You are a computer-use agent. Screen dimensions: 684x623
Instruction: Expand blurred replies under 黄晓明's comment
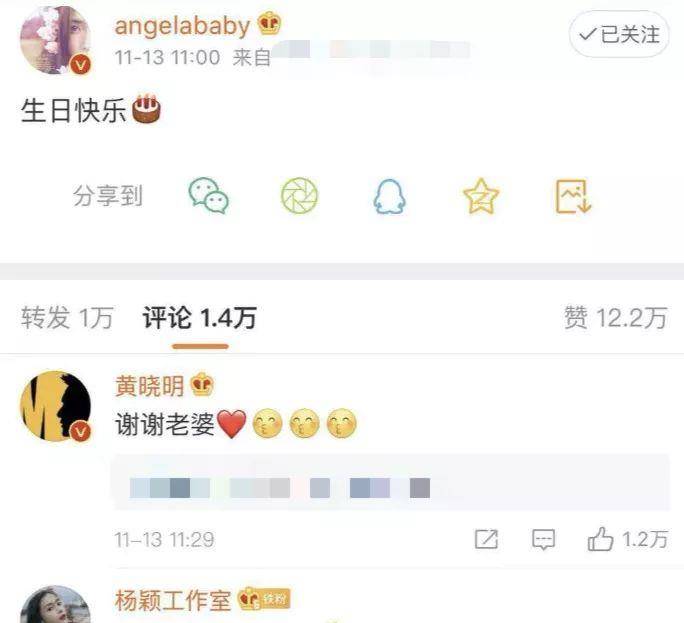pos(392,482)
